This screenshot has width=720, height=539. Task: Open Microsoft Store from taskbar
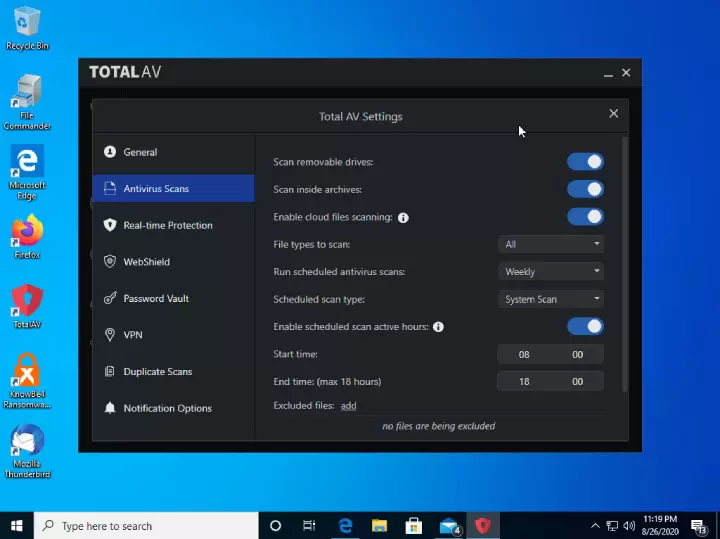coord(414,526)
